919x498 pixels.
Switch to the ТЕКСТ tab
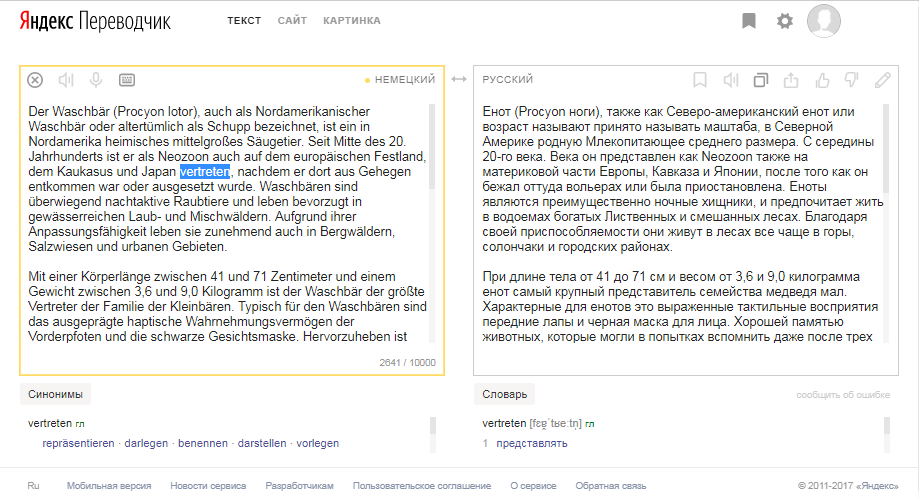click(x=244, y=21)
